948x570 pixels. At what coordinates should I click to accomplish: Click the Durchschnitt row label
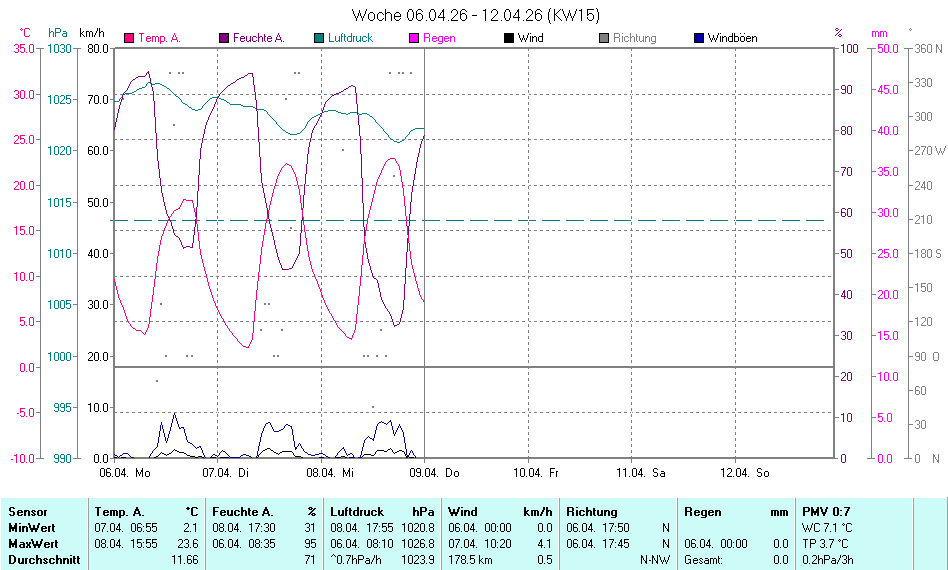point(44,560)
